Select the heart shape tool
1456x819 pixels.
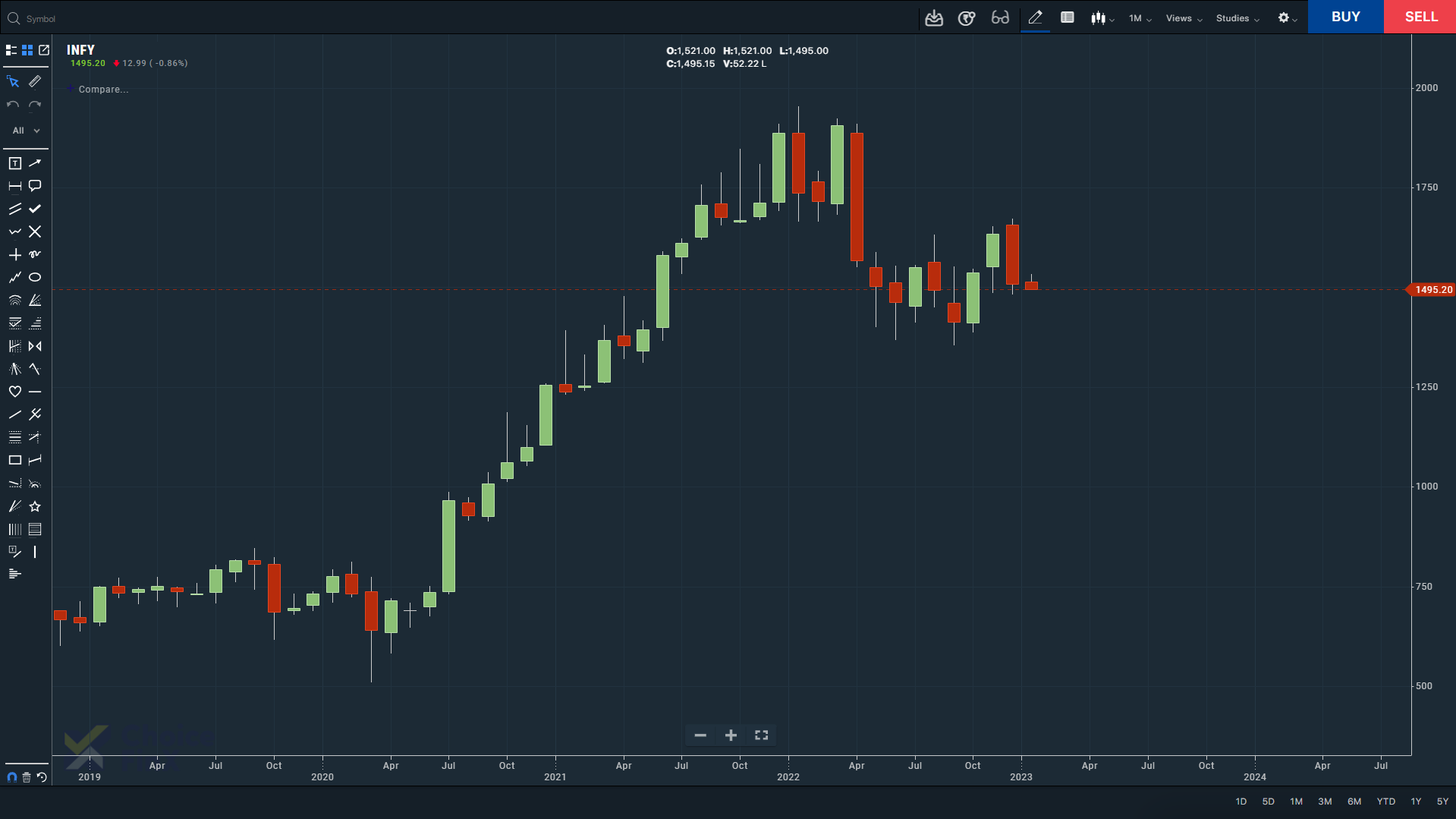click(14, 392)
